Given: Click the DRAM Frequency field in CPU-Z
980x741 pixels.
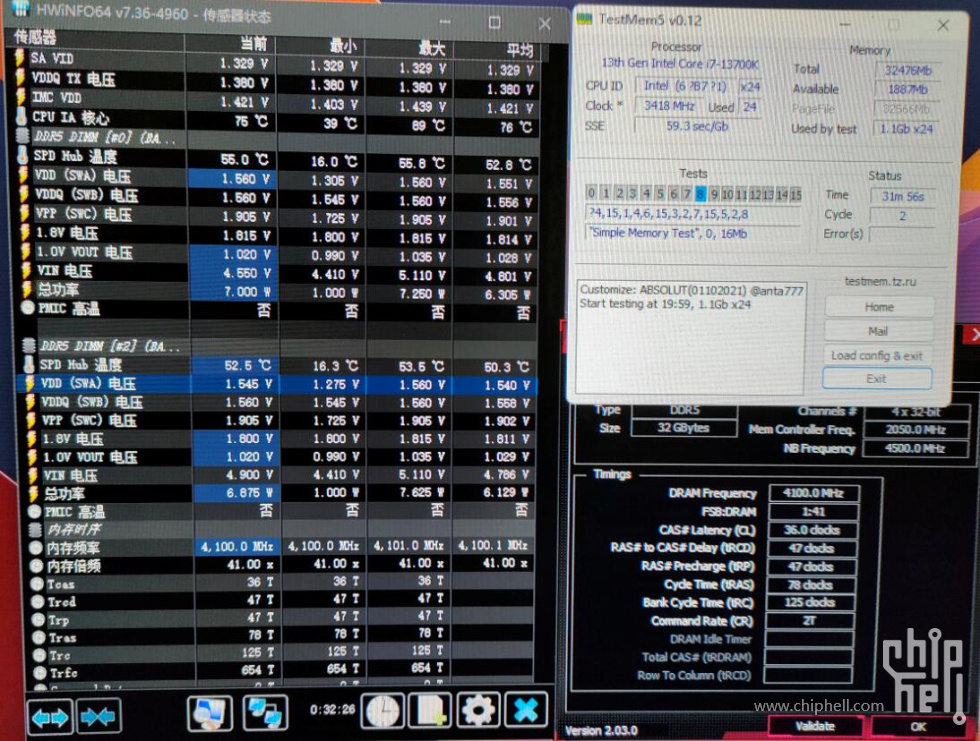Looking at the screenshot, I should click(814, 493).
